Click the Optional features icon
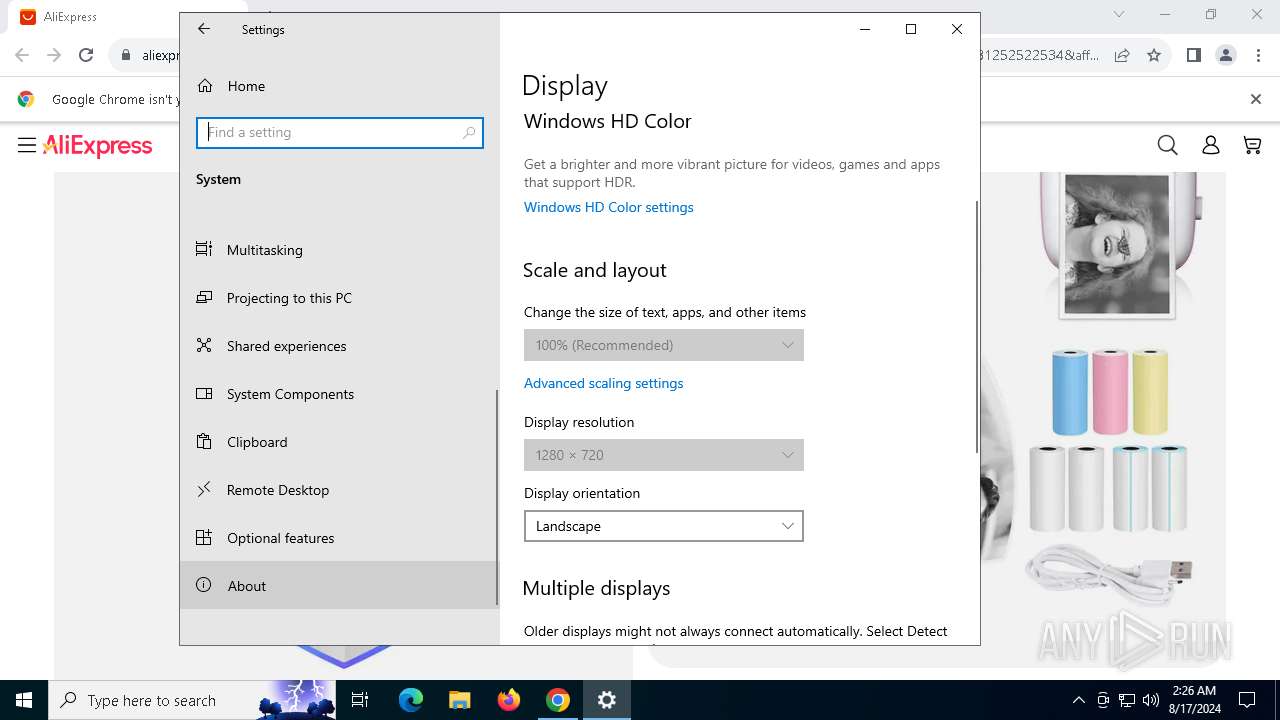This screenshot has width=1280, height=720. [x=204, y=537]
